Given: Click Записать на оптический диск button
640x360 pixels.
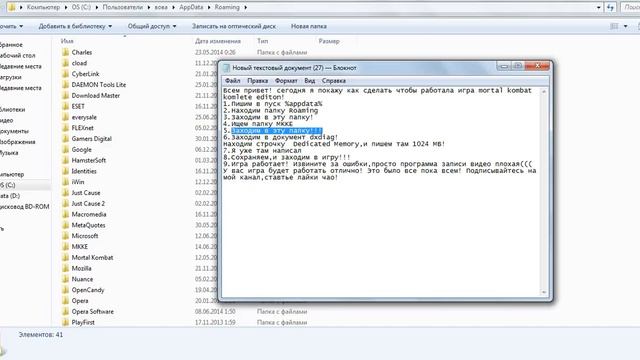Looking at the screenshot, I should click(x=234, y=26).
